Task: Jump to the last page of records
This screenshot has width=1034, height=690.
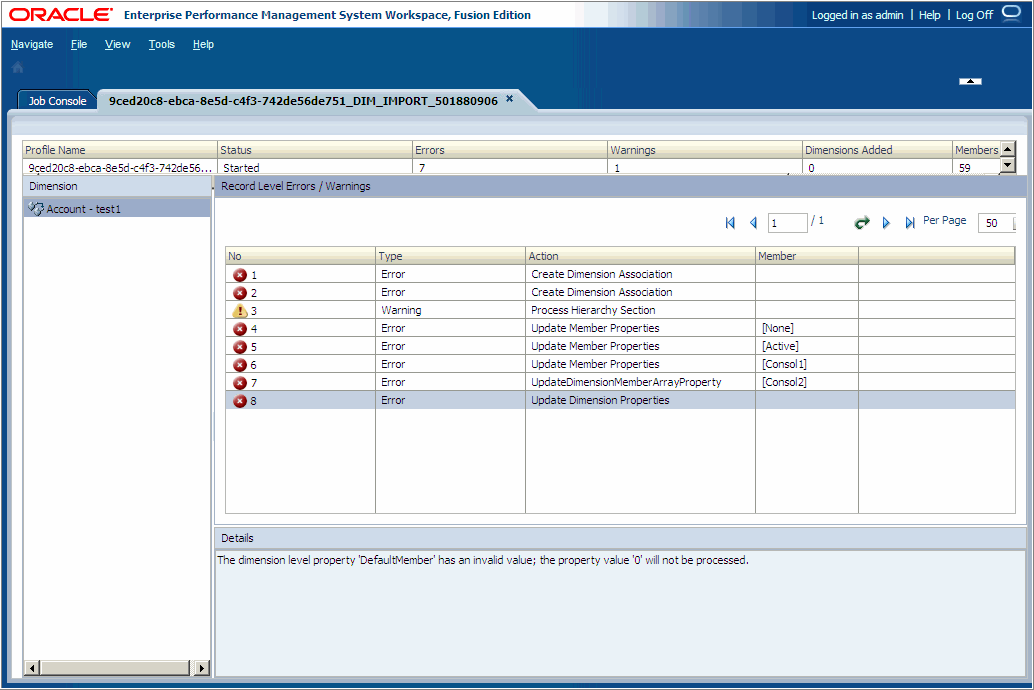Action: tap(908, 222)
